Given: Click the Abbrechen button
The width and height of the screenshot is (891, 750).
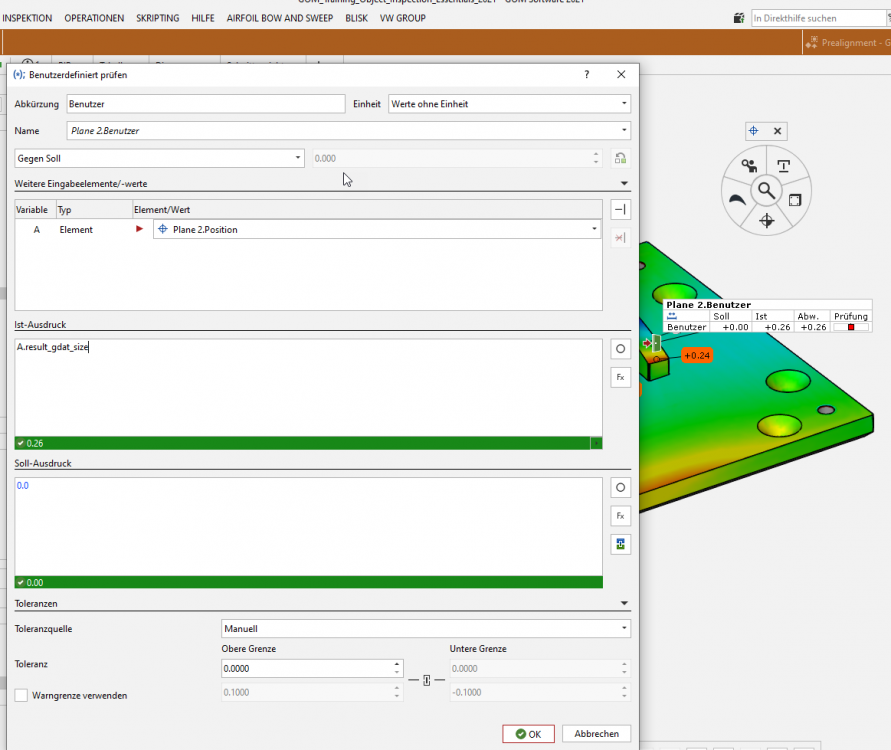Looking at the screenshot, I should click(x=596, y=734).
